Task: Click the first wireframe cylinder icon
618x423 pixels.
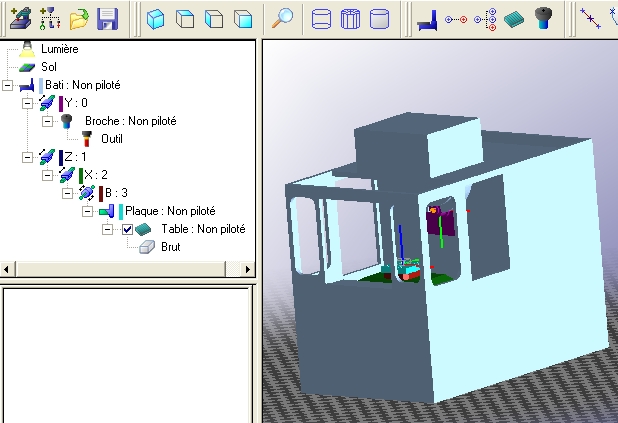Action: 321,19
